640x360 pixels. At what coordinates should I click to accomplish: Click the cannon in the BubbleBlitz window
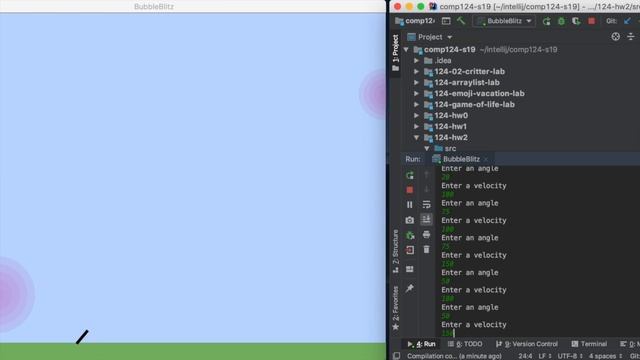click(82, 337)
